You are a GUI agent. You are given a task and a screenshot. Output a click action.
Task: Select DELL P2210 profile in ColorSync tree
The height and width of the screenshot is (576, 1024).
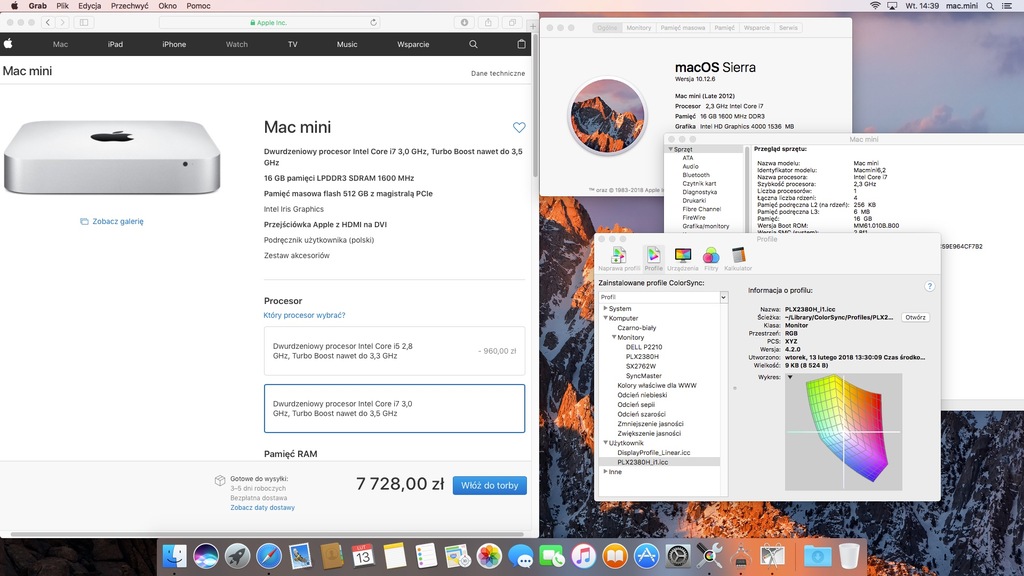(644, 347)
